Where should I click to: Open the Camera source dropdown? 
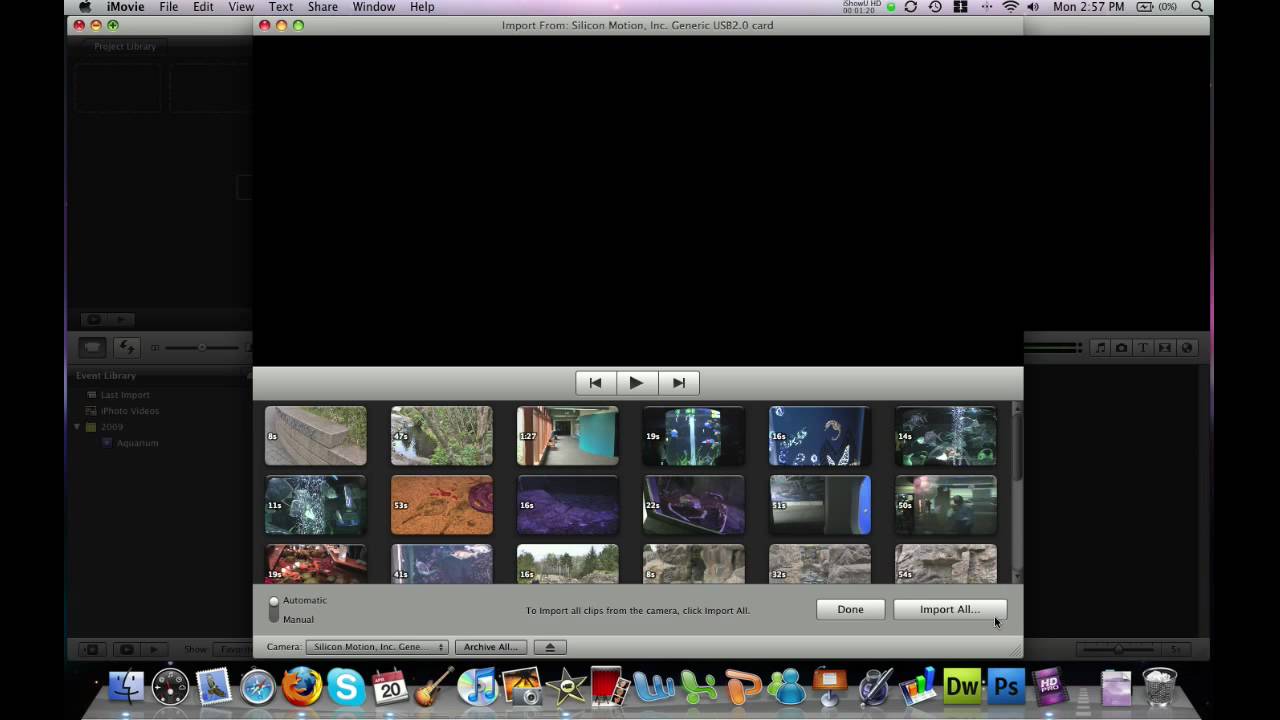[x=377, y=647]
